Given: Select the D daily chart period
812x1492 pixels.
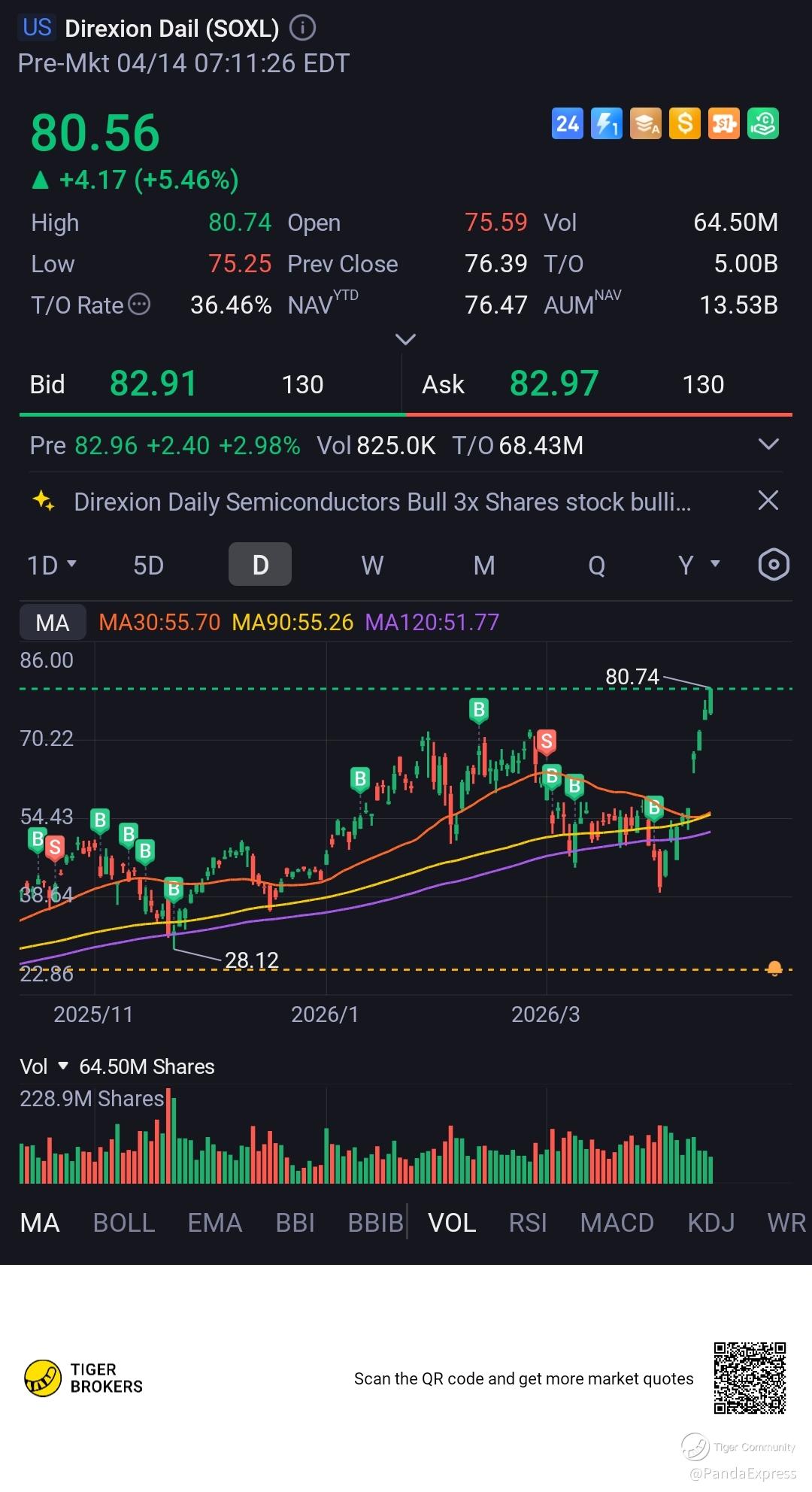Looking at the screenshot, I should pyautogui.click(x=260, y=565).
